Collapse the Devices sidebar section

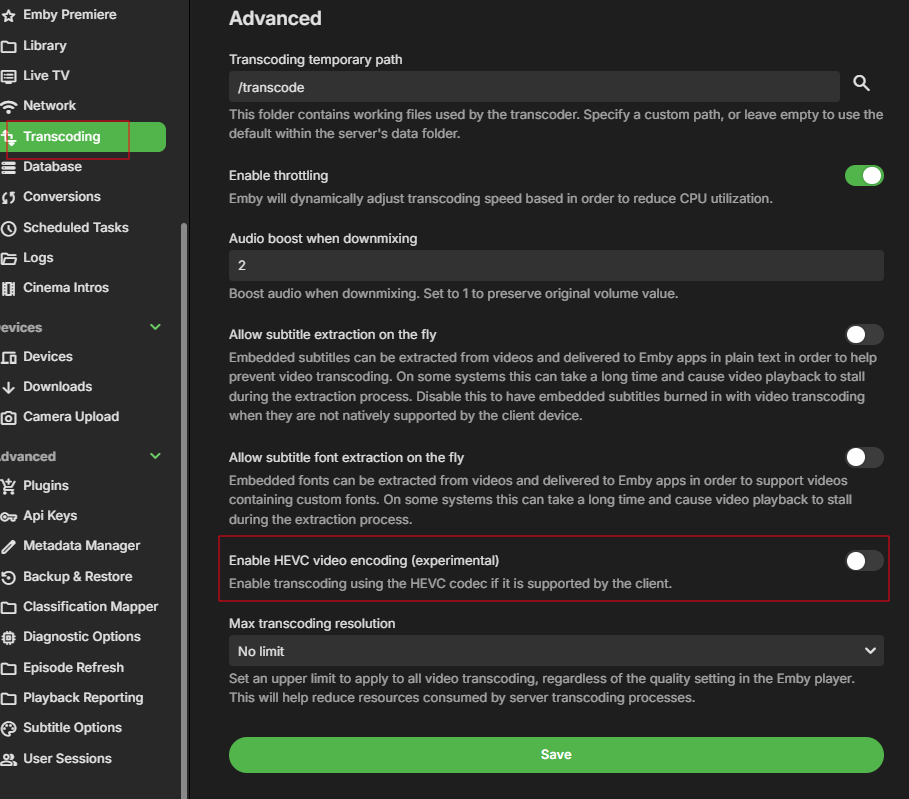[155, 327]
